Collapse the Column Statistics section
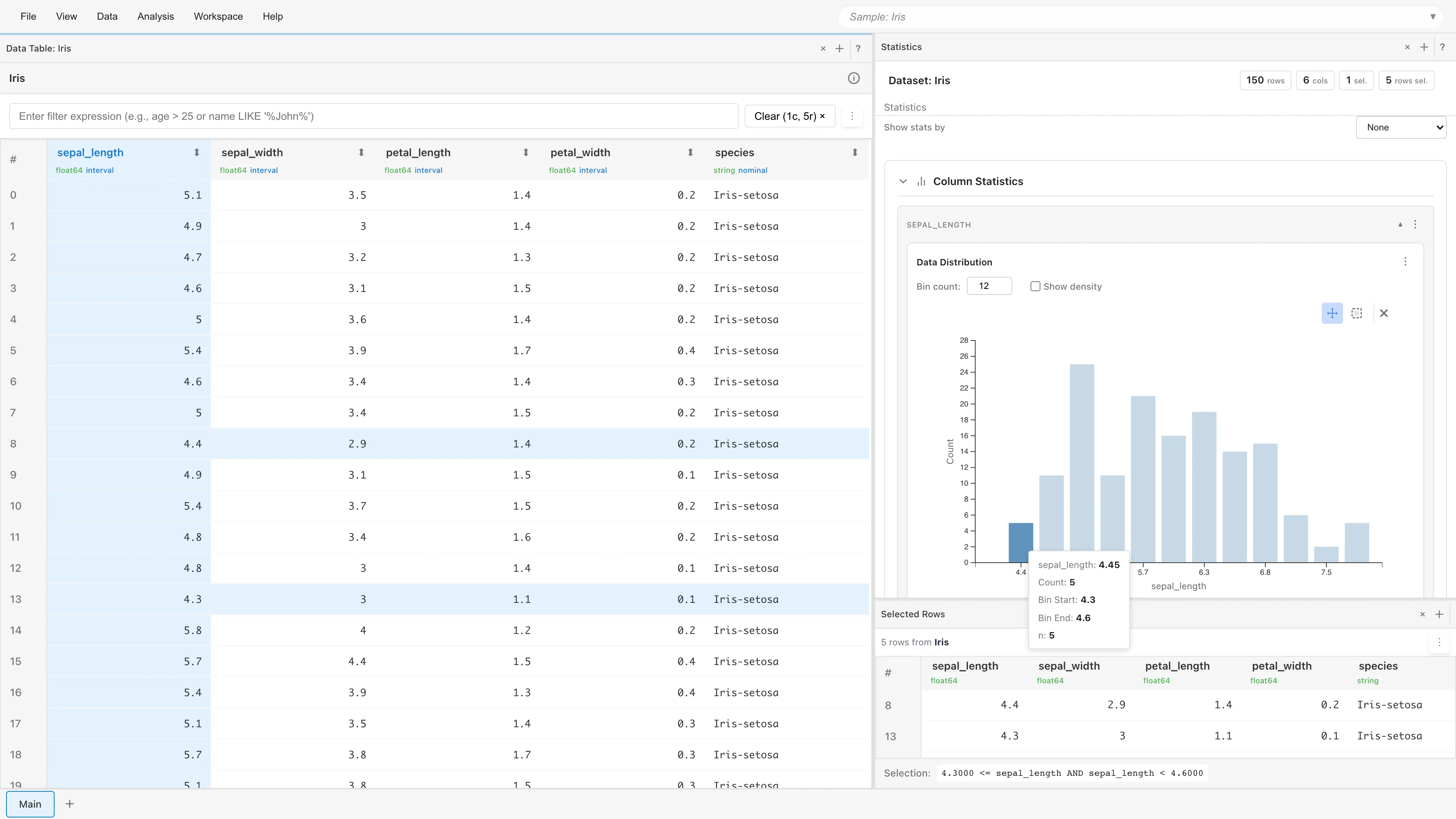The height and width of the screenshot is (819, 1456). (903, 182)
